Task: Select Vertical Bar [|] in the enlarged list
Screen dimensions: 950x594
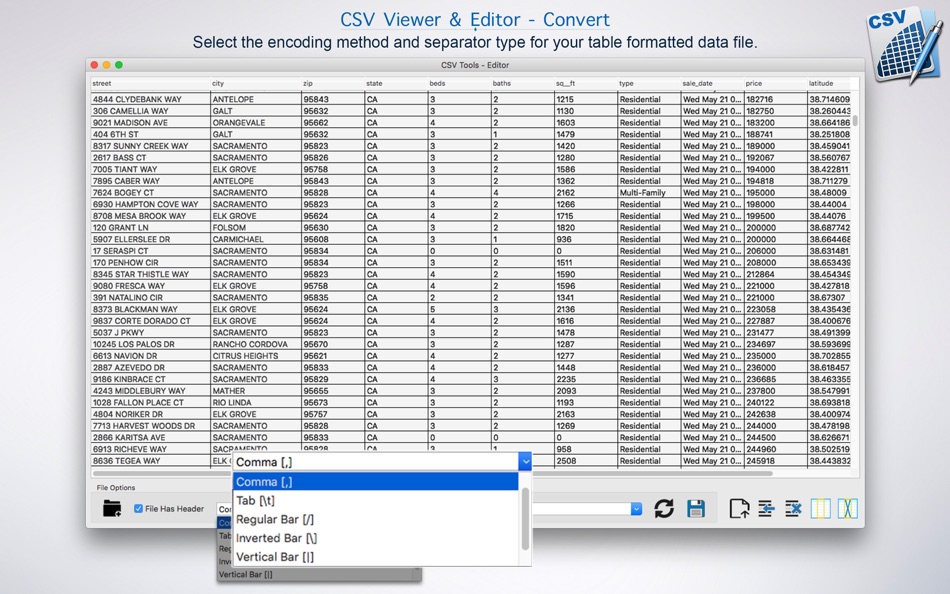Action: [x=376, y=557]
